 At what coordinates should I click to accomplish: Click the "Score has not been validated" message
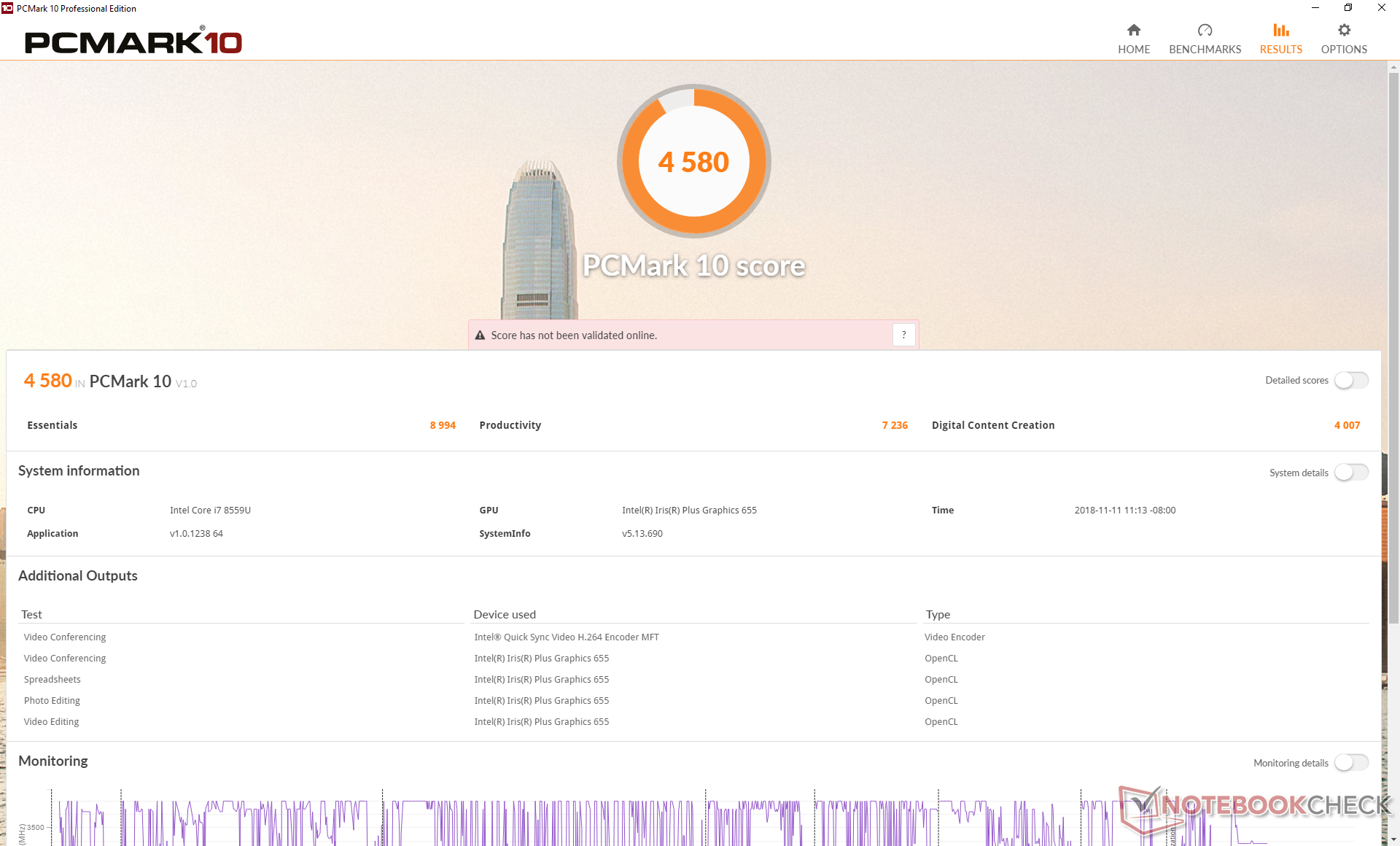pyautogui.click(x=574, y=335)
